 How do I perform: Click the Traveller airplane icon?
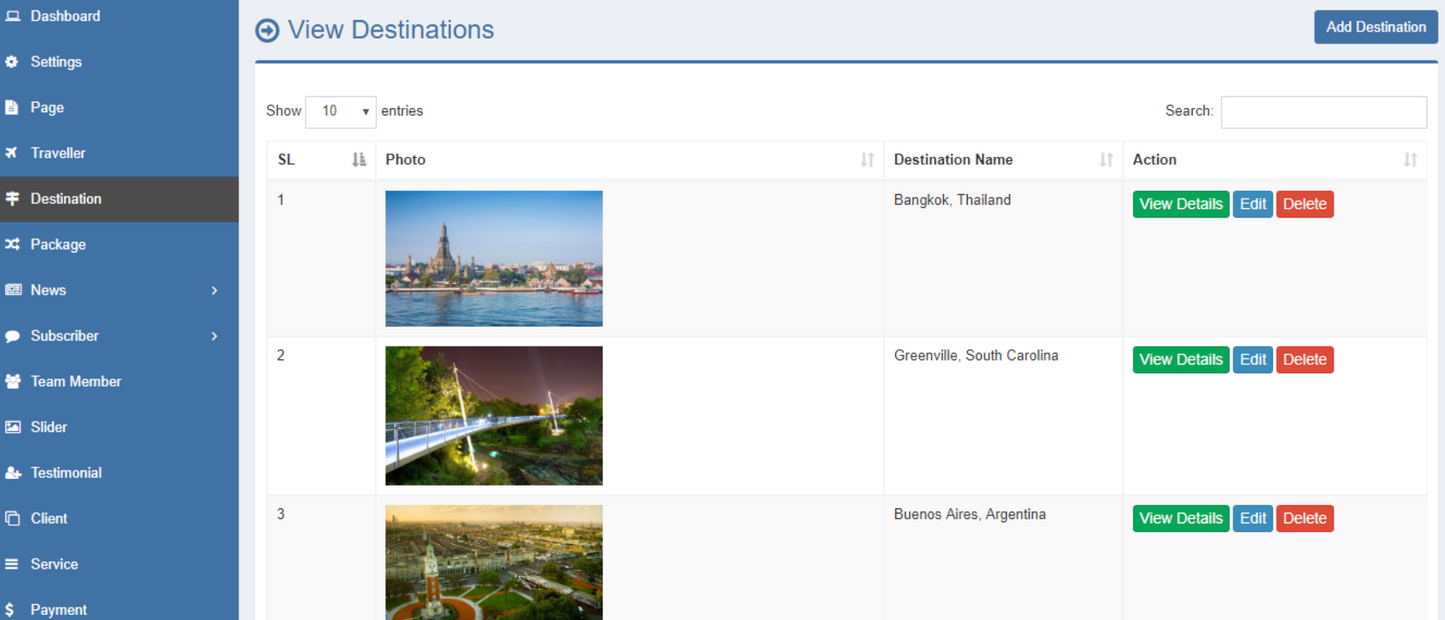pyautogui.click(x=12, y=153)
